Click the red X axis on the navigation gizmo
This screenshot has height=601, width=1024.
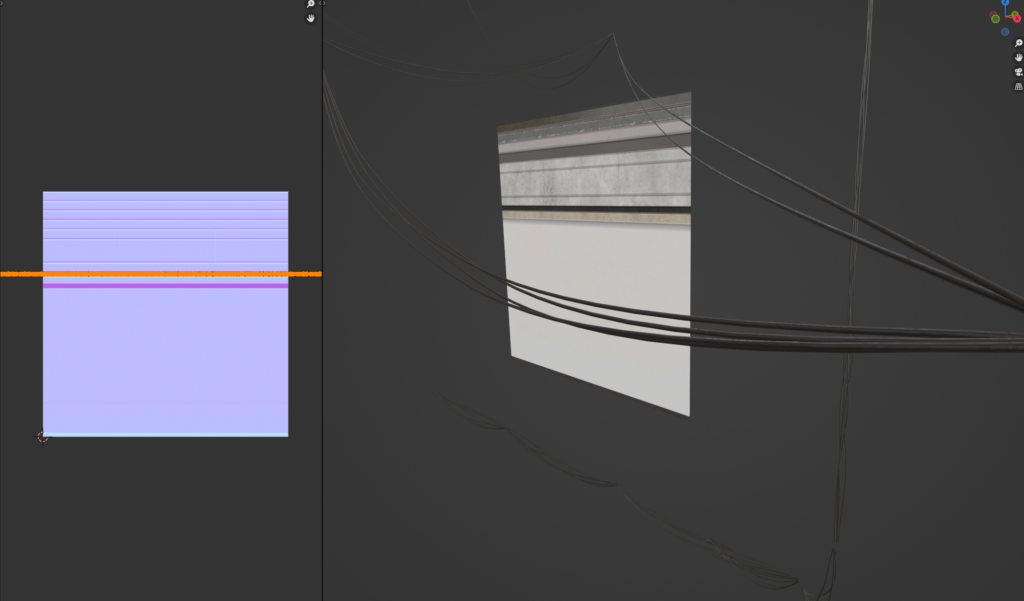click(1017, 18)
